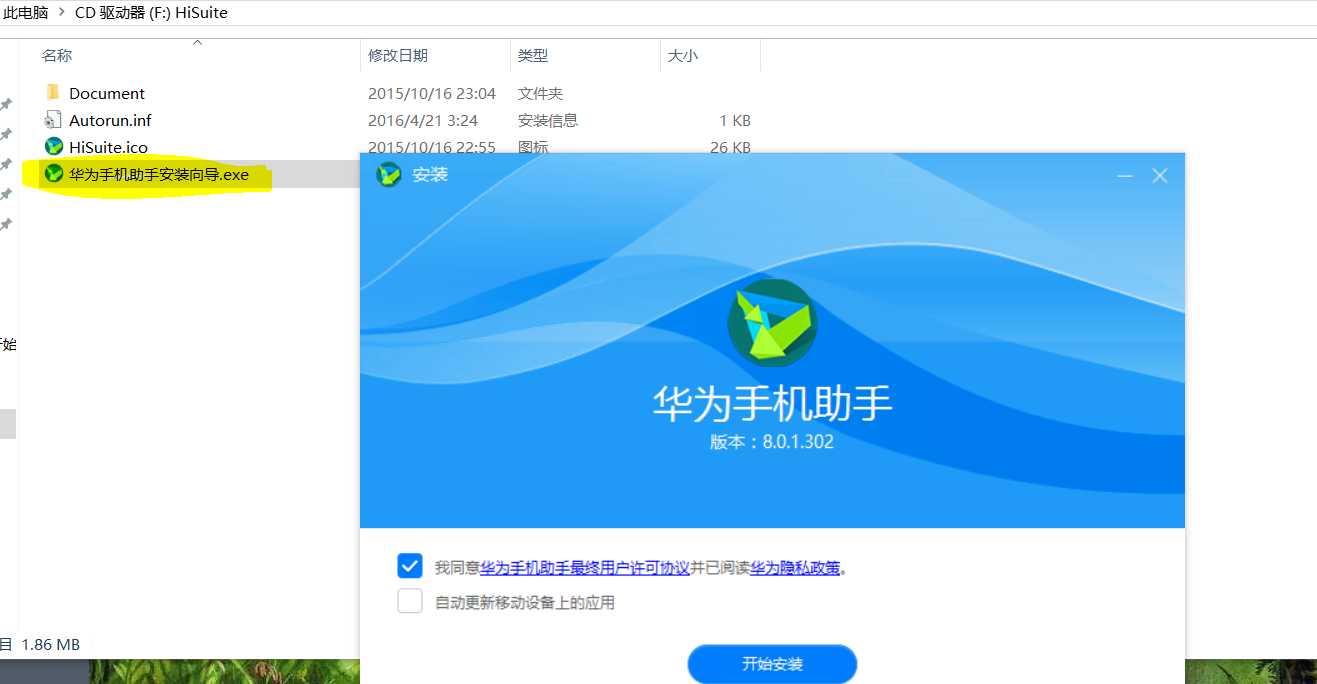Click the 26 KB size cell
This screenshot has height=684, width=1317.
coord(730,147)
